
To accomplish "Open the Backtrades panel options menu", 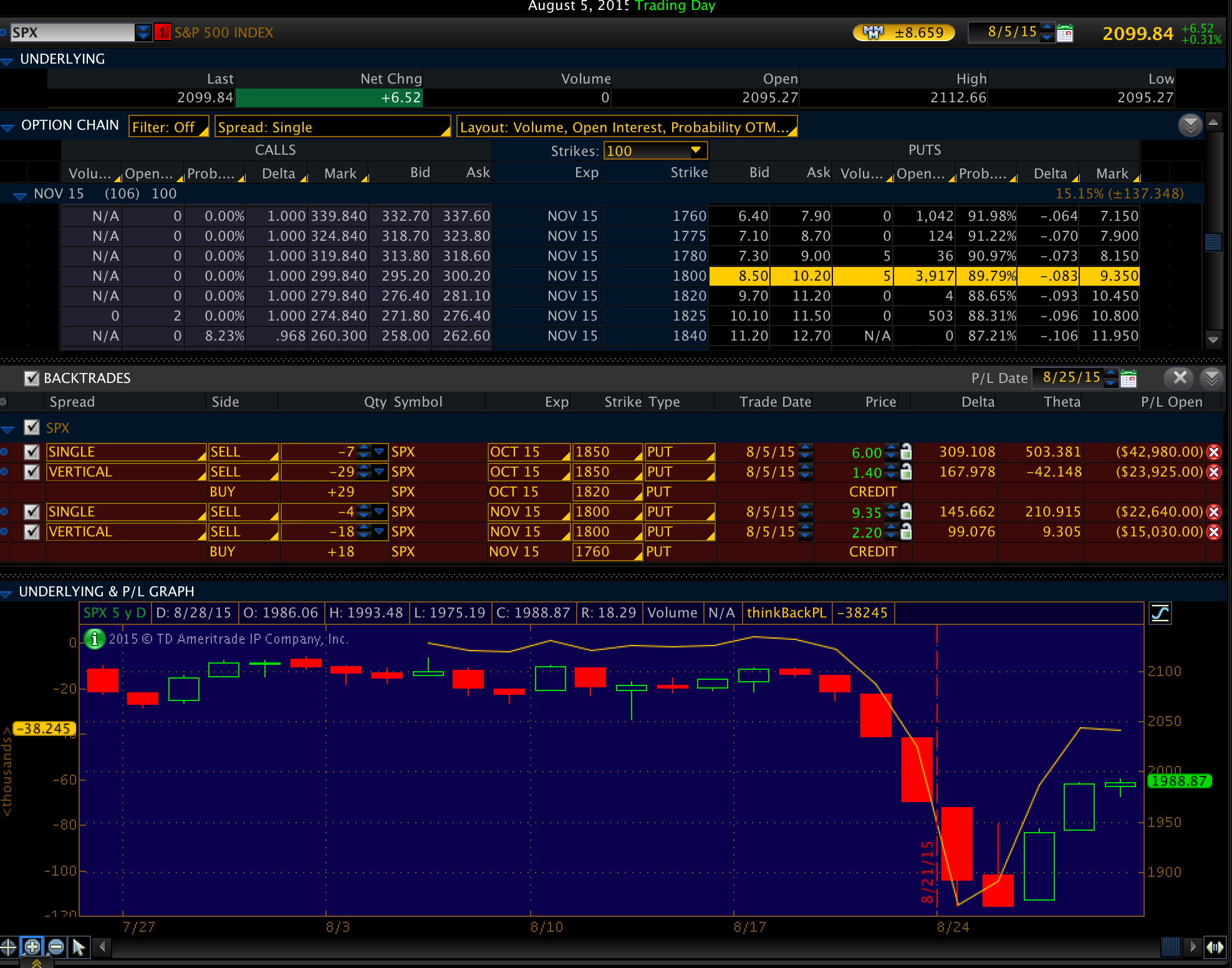I will 1212,378.
